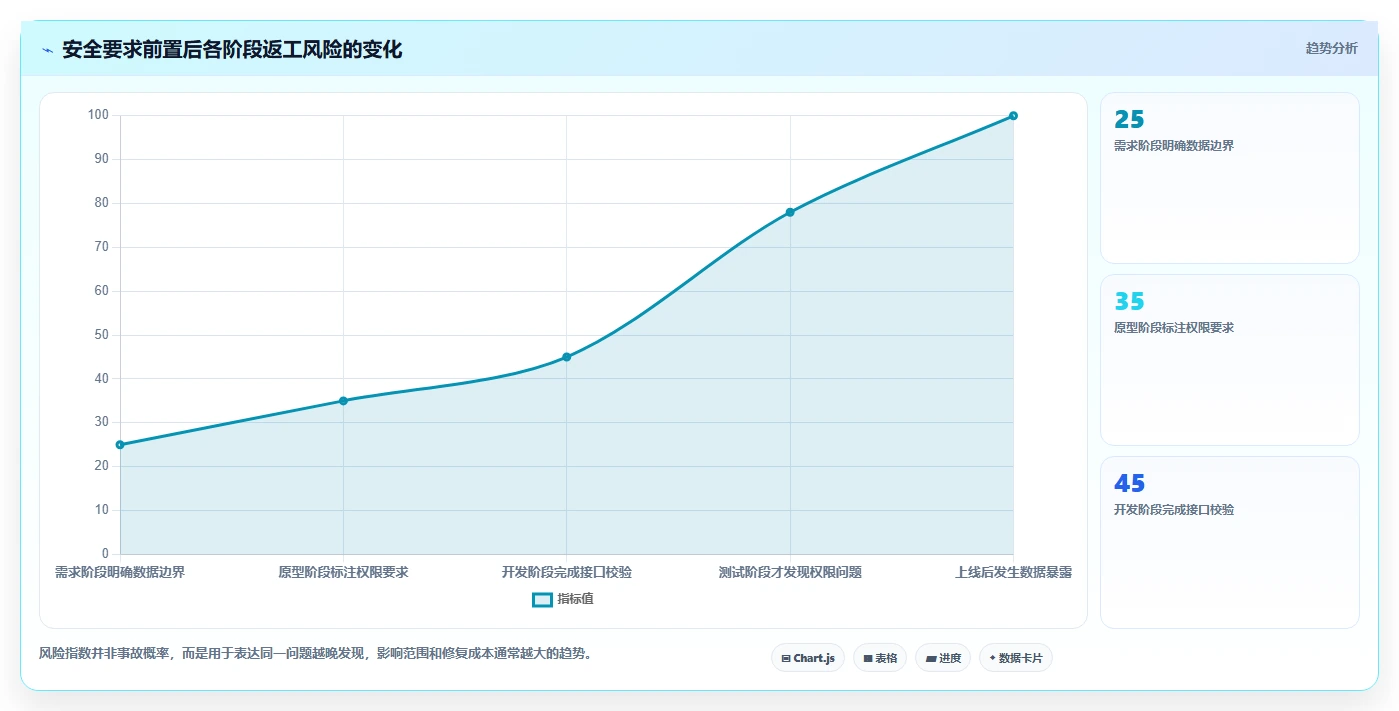This screenshot has height=711, width=1399.
Task: Click x-axis label 需求阶段明确数据边界
Action: click(x=120, y=573)
